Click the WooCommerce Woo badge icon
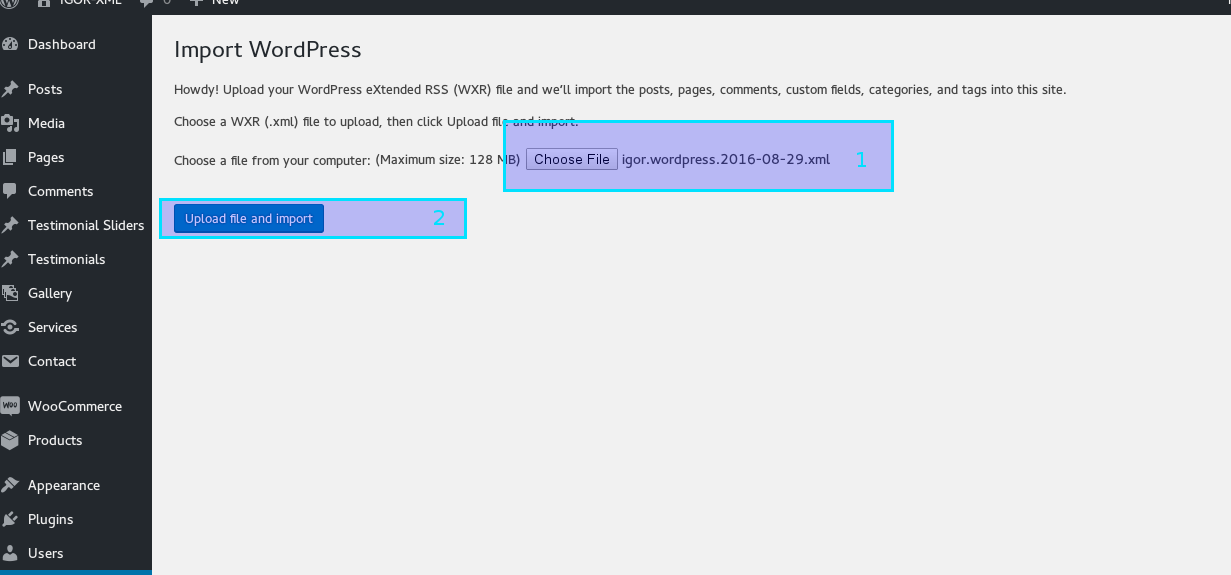 pos(10,406)
